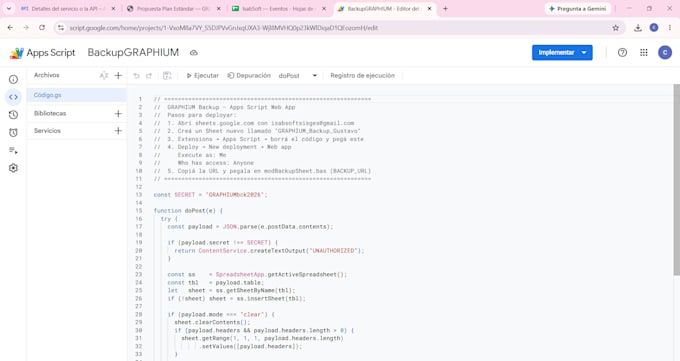
Task: Go back with the browser back arrow
Action: click(x=10, y=28)
